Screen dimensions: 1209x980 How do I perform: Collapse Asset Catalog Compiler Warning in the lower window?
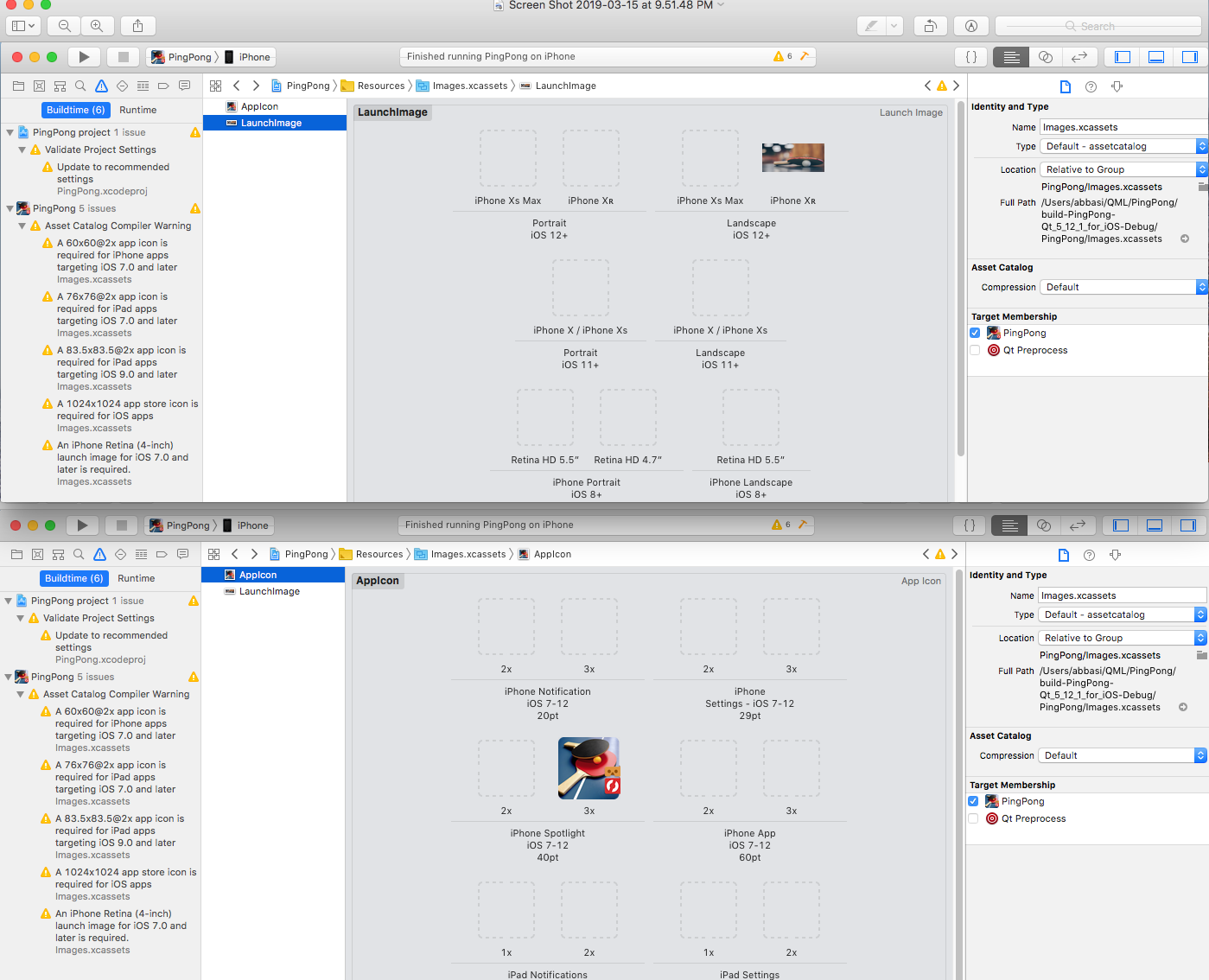[20, 694]
